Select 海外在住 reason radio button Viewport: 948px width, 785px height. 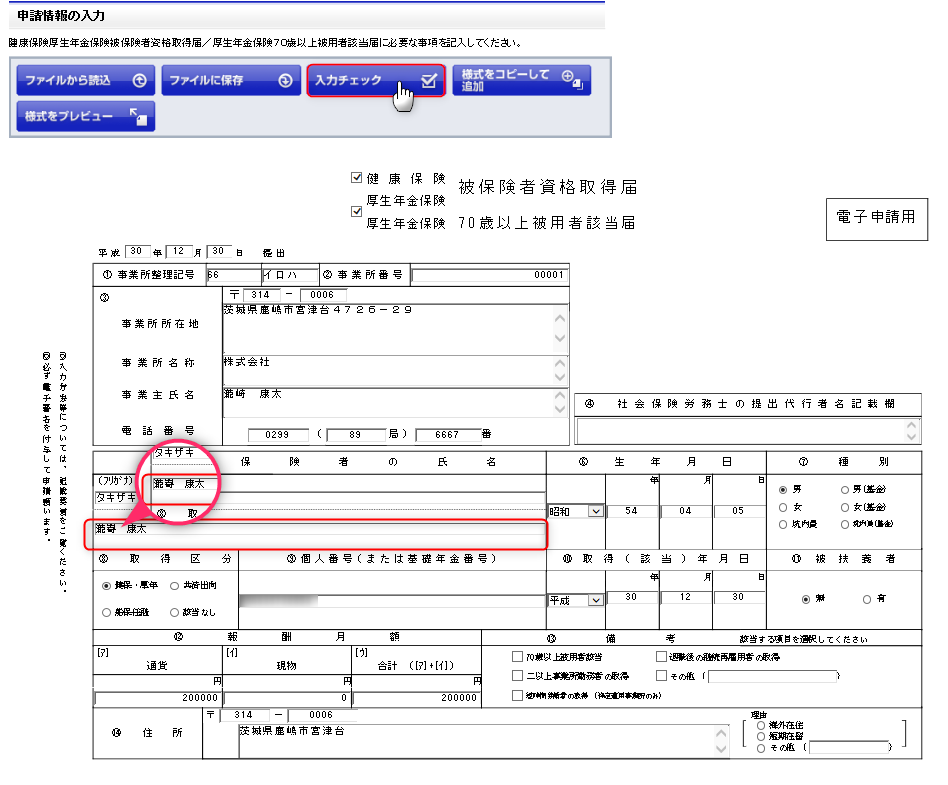click(x=762, y=725)
